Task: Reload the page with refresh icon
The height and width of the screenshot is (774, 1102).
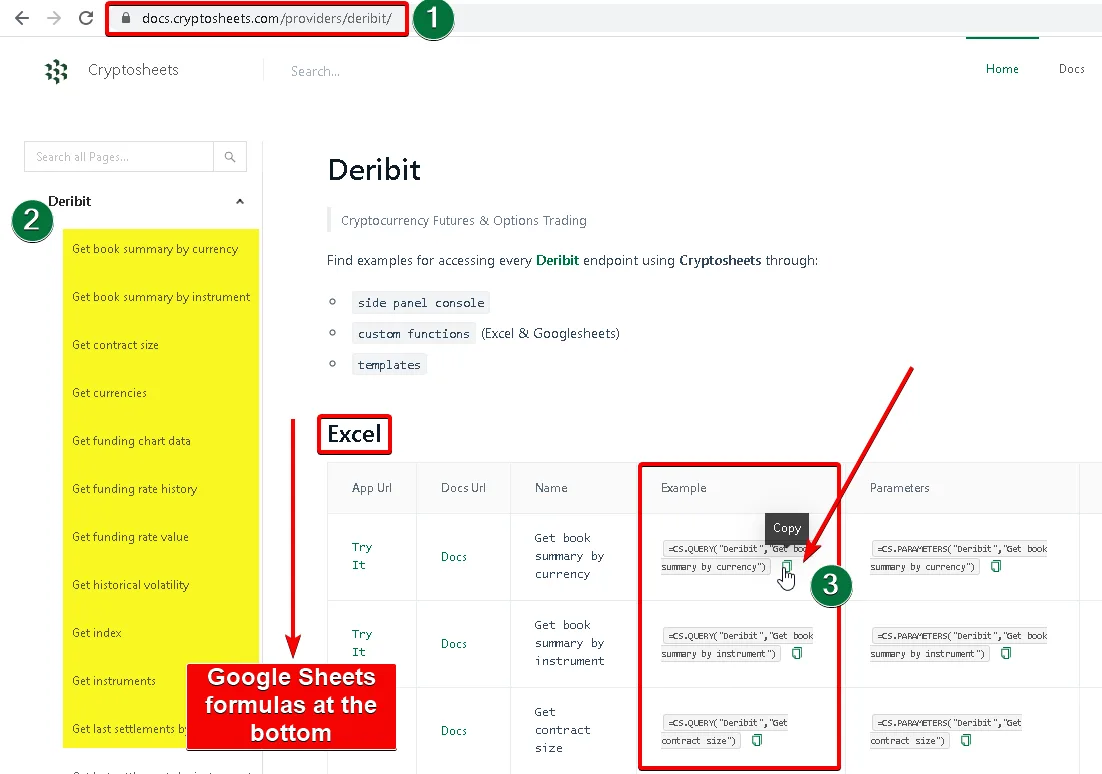Action: [x=86, y=18]
